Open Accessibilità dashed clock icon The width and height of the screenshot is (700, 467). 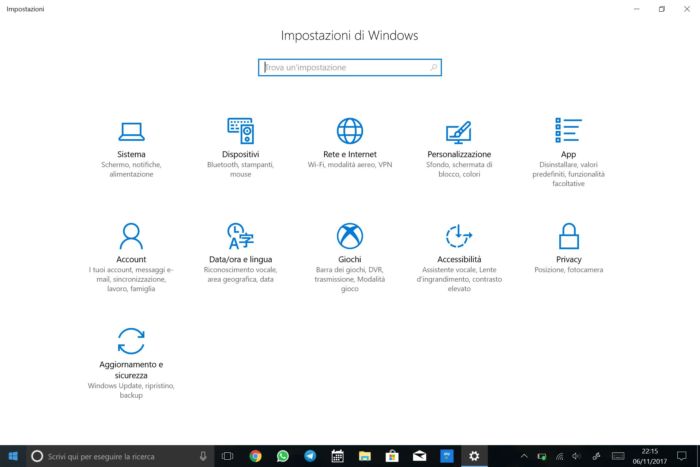[459, 236]
